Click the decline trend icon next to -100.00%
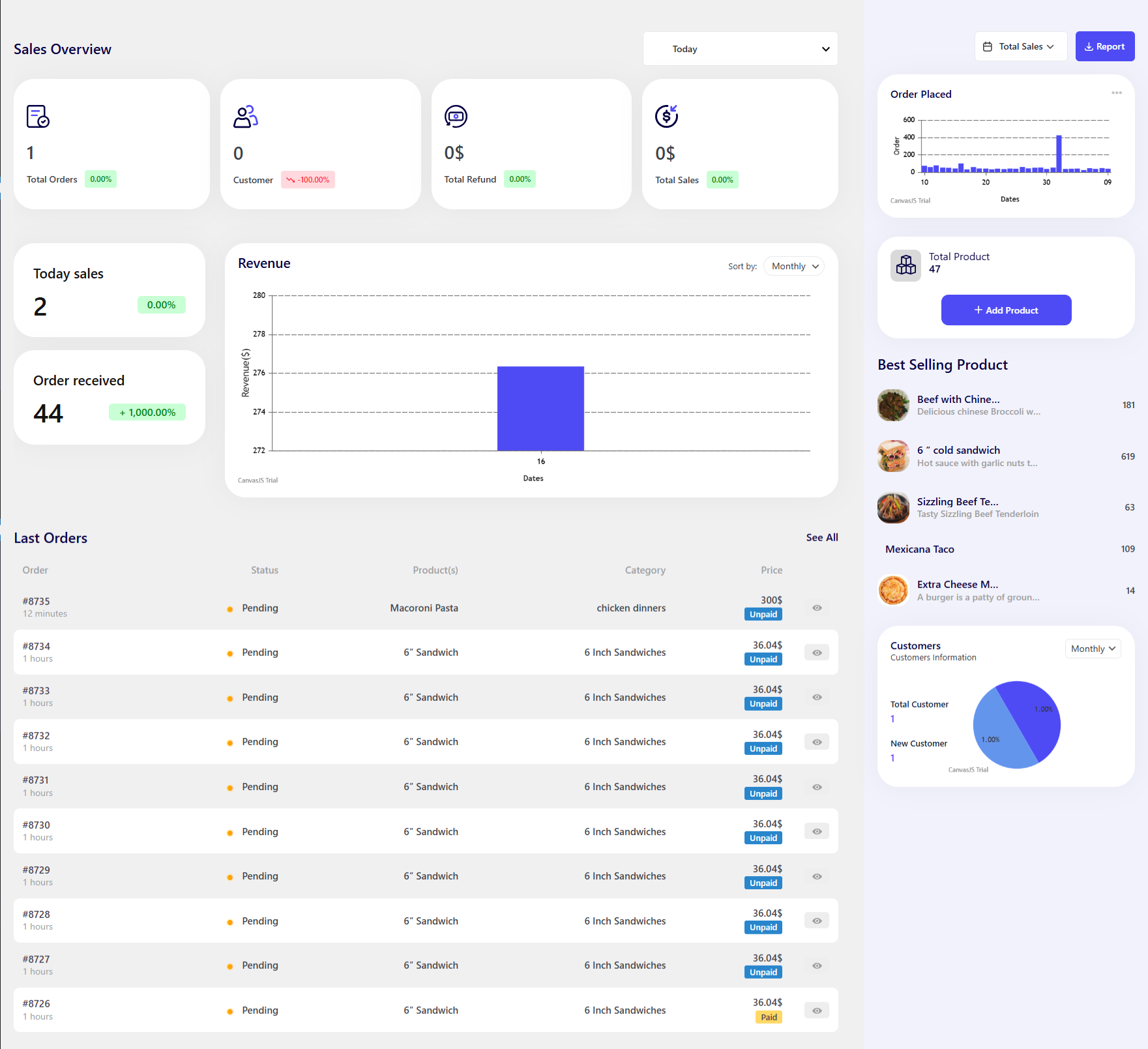This screenshot has height=1049, width=1148. click(x=289, y=179)
